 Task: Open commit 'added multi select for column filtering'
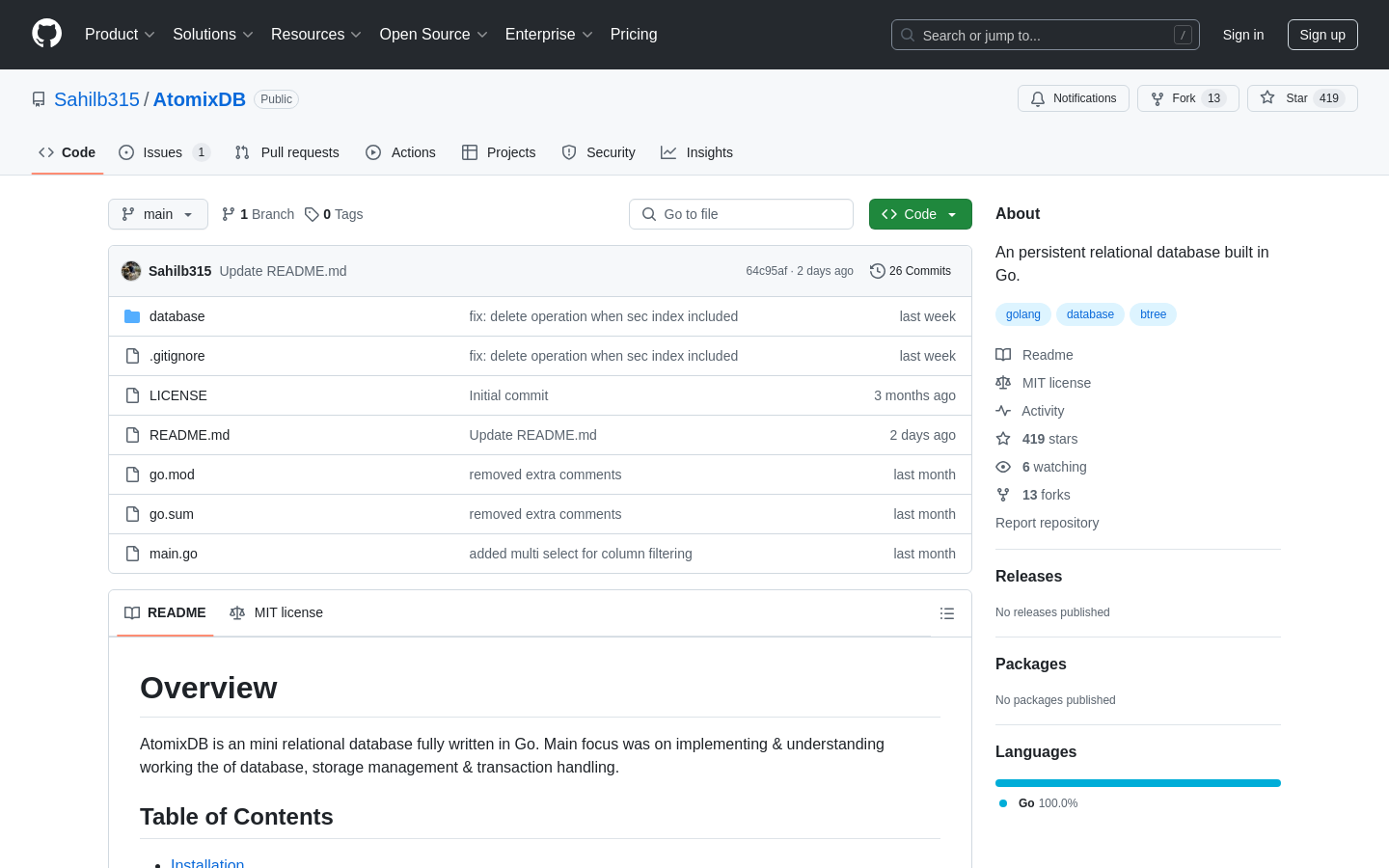tap(581, 554)
